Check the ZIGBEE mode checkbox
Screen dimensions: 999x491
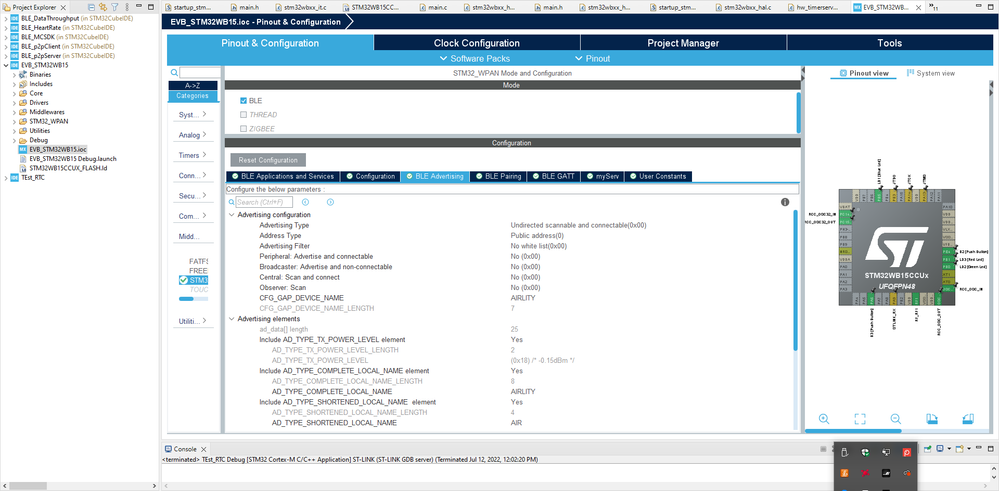coord(243,129)
